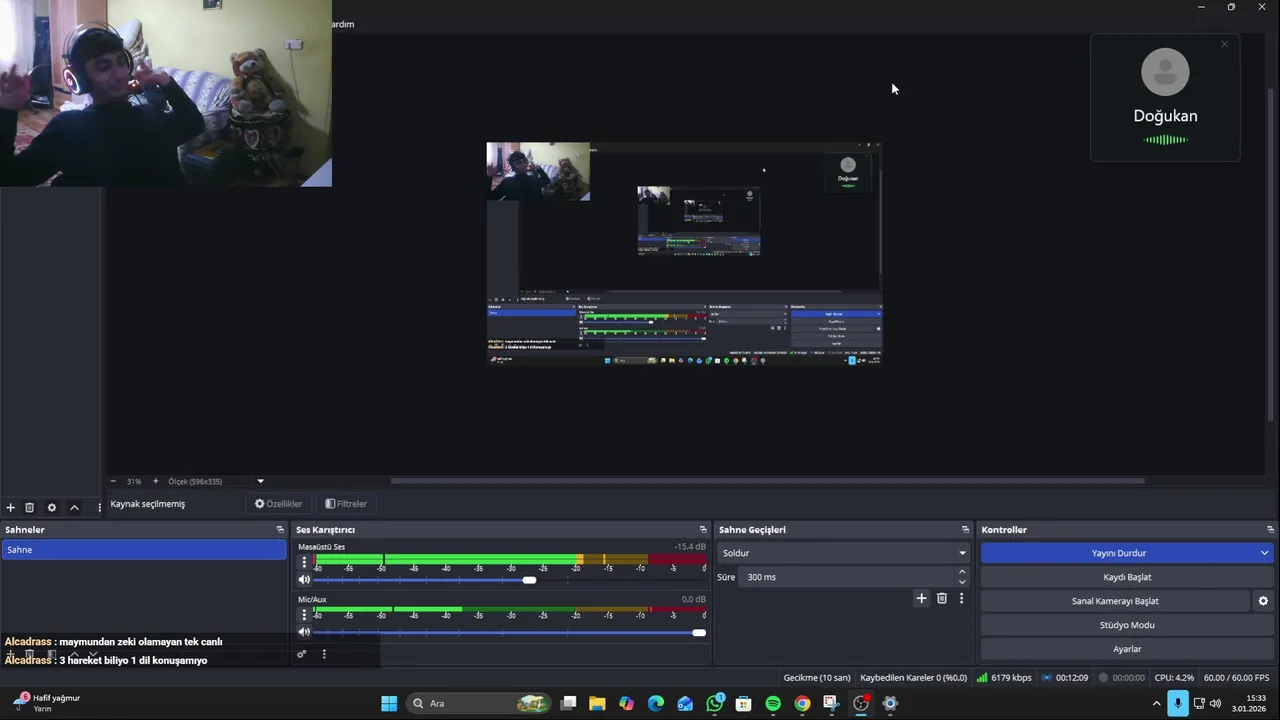
Task: Click Kaydı Başlat to start recording
Action: (x=1127, y=577)
